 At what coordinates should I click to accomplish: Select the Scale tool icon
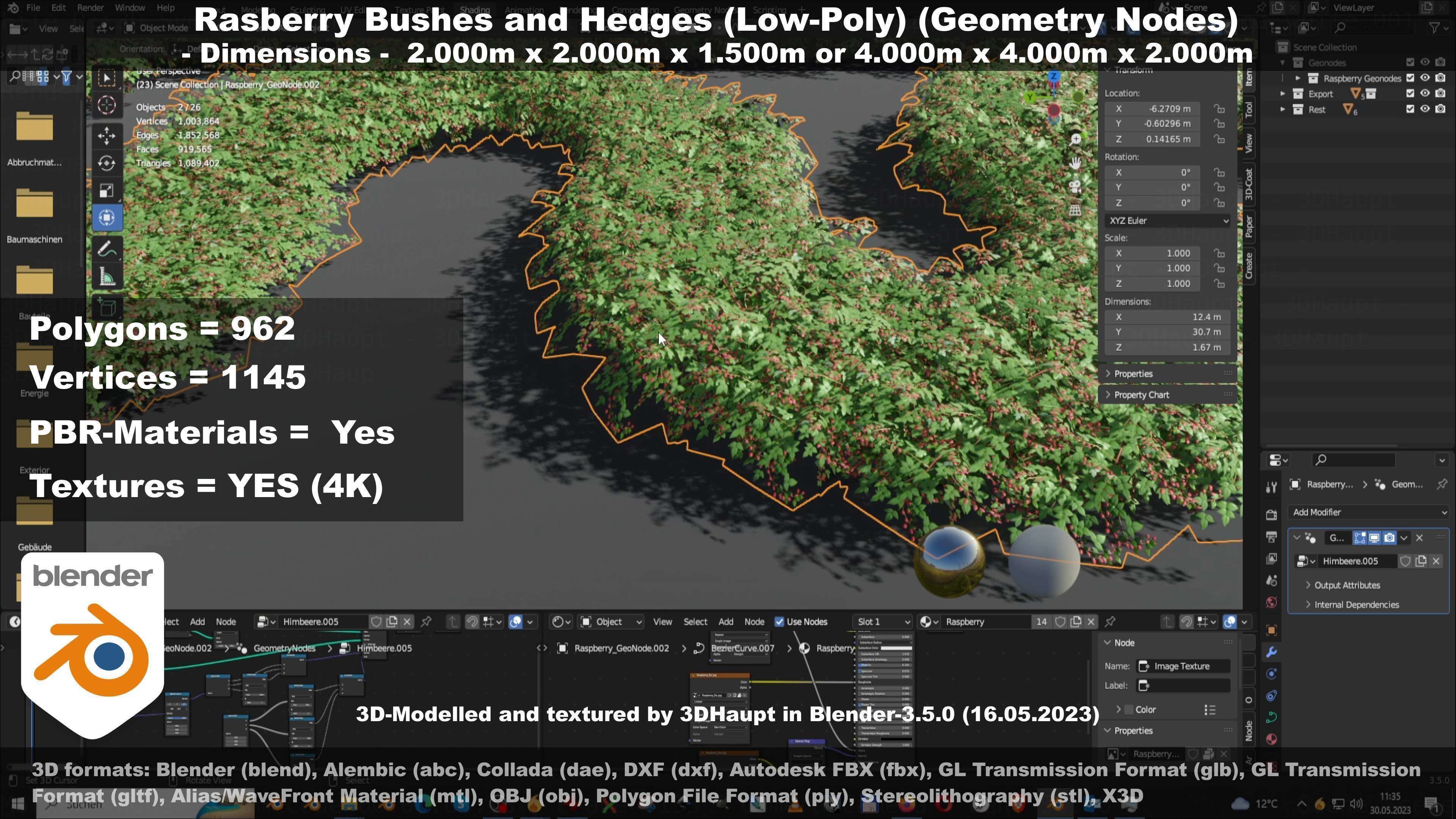click(107, 190)
